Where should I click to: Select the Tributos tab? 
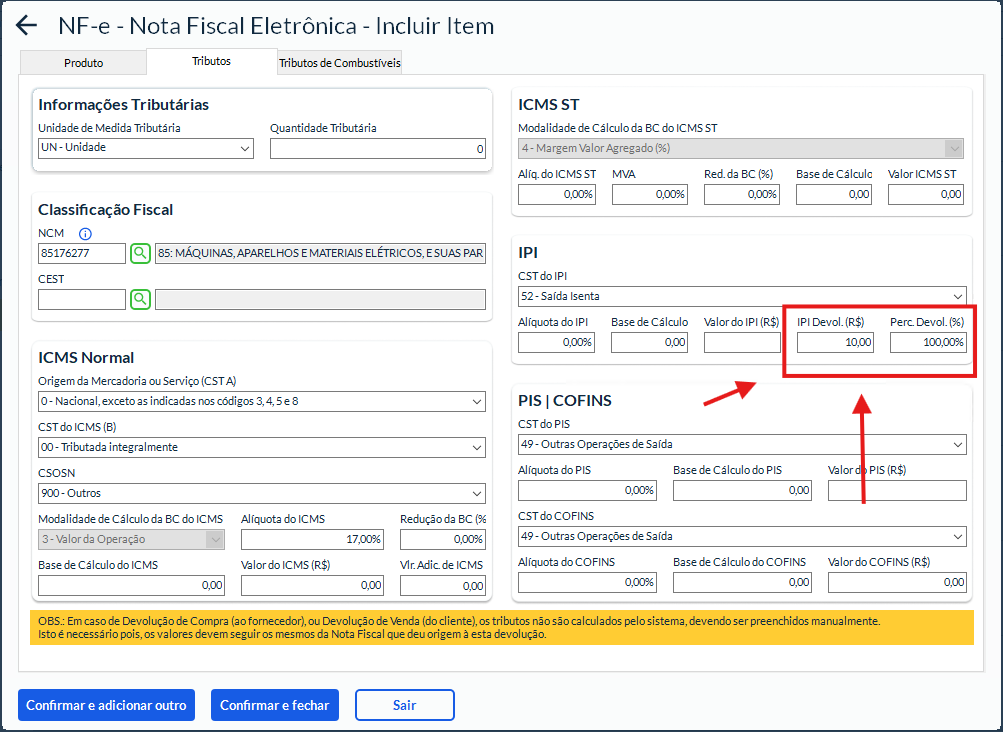[x=212, y=61]
